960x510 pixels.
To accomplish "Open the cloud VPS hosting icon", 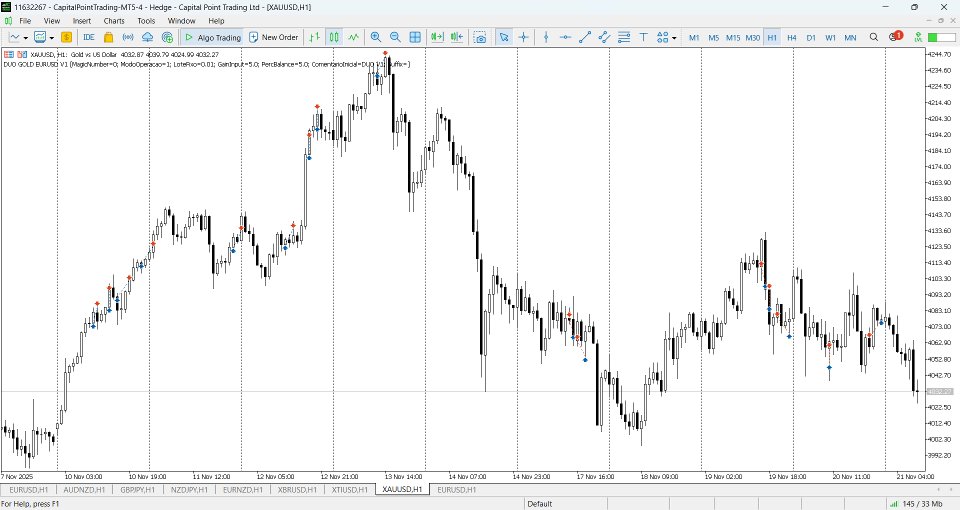I will 148,37.
